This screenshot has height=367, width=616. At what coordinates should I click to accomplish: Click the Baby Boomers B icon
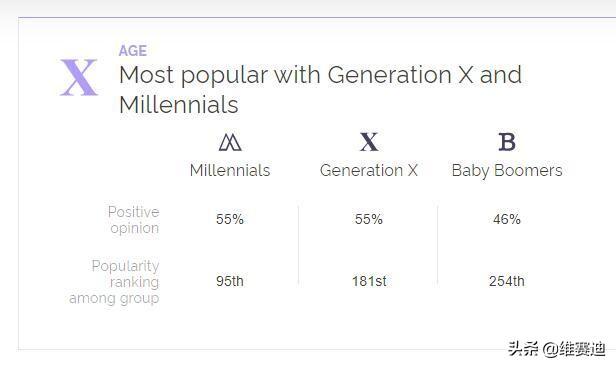coord(507,142)
